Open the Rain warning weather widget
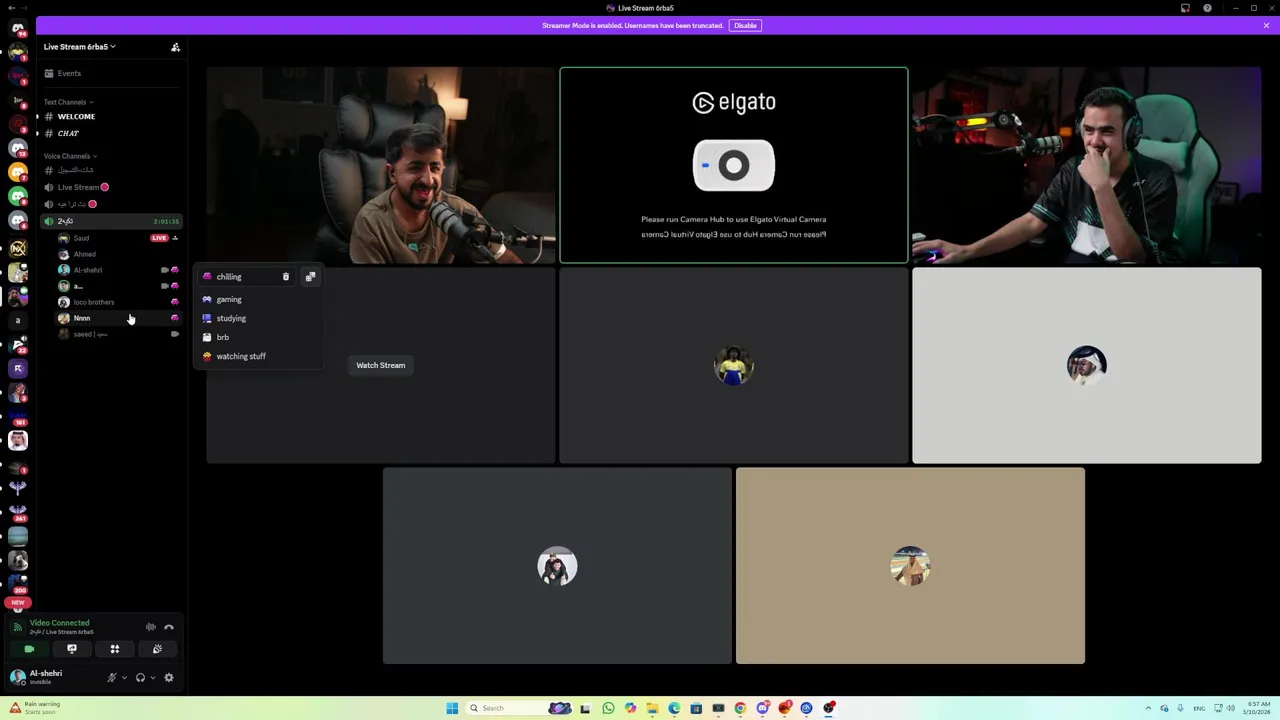Image resolution: width=1280 pixels, height=720 pixels. point(35,708)
